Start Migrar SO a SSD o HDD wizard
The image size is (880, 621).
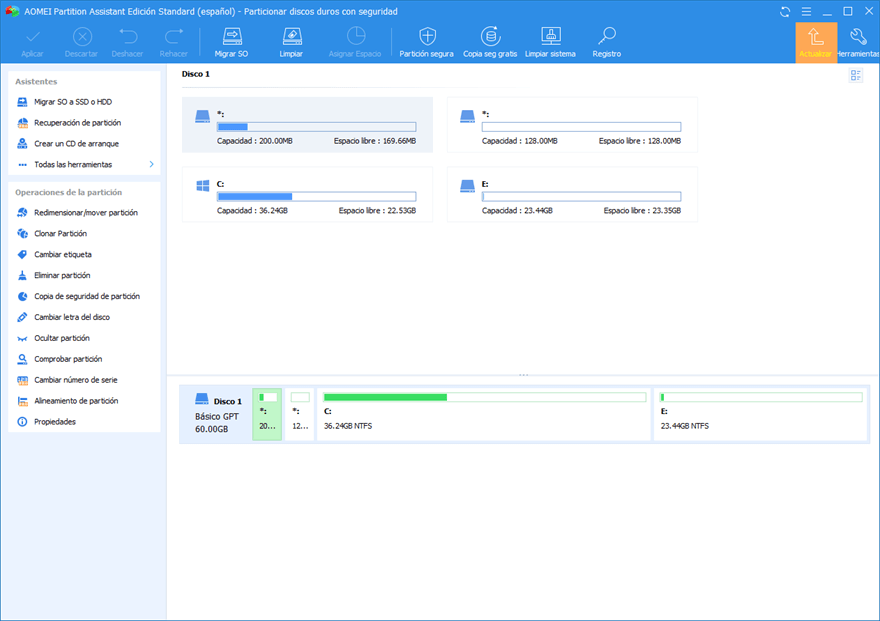point(73,102)
